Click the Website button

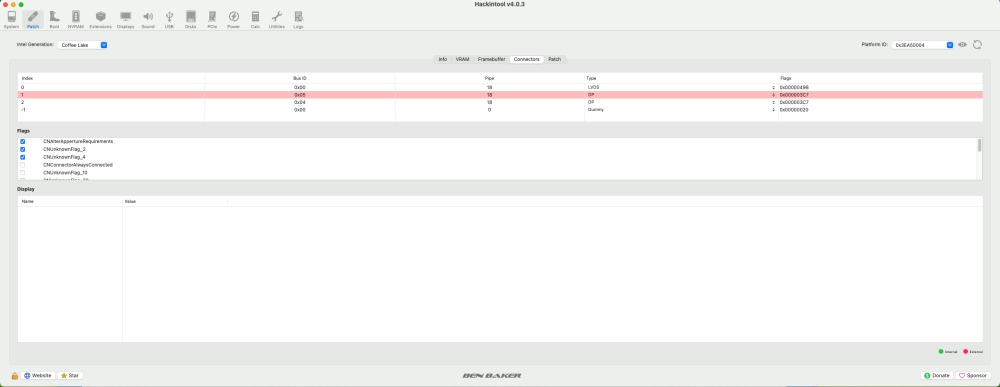point(38,376)
